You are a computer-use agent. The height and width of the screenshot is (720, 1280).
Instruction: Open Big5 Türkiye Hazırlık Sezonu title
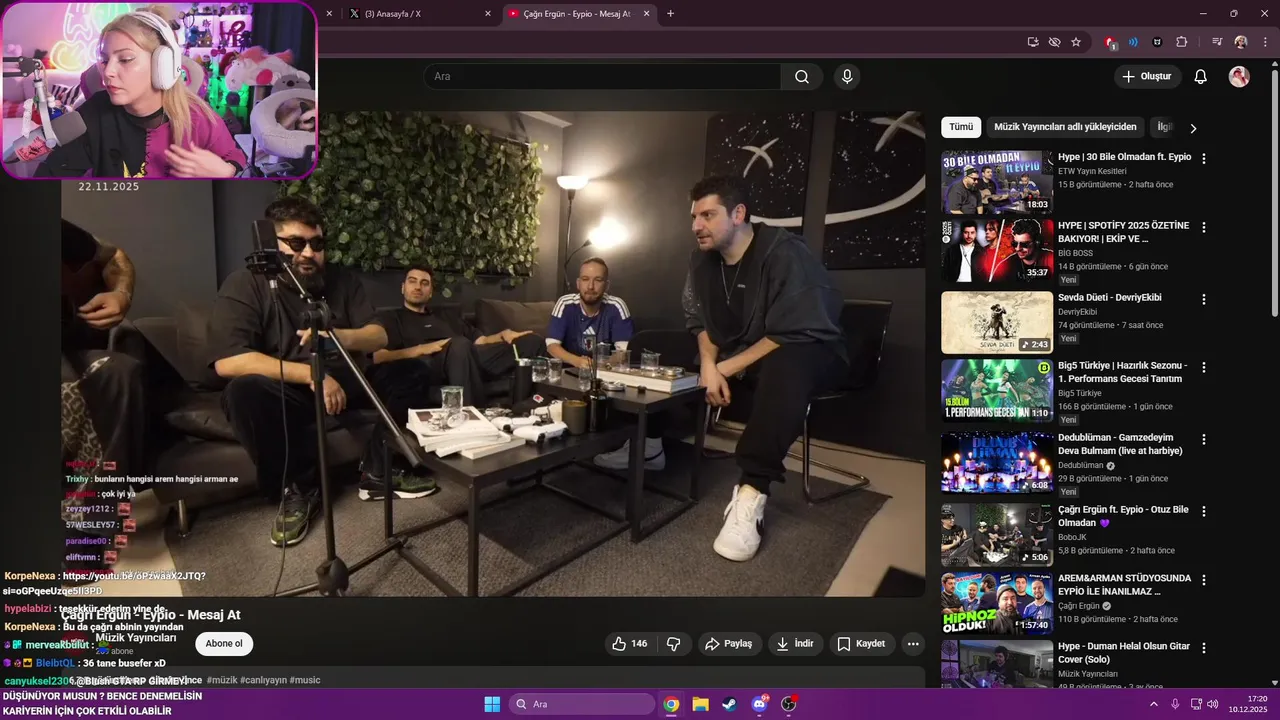[1123, 372]
